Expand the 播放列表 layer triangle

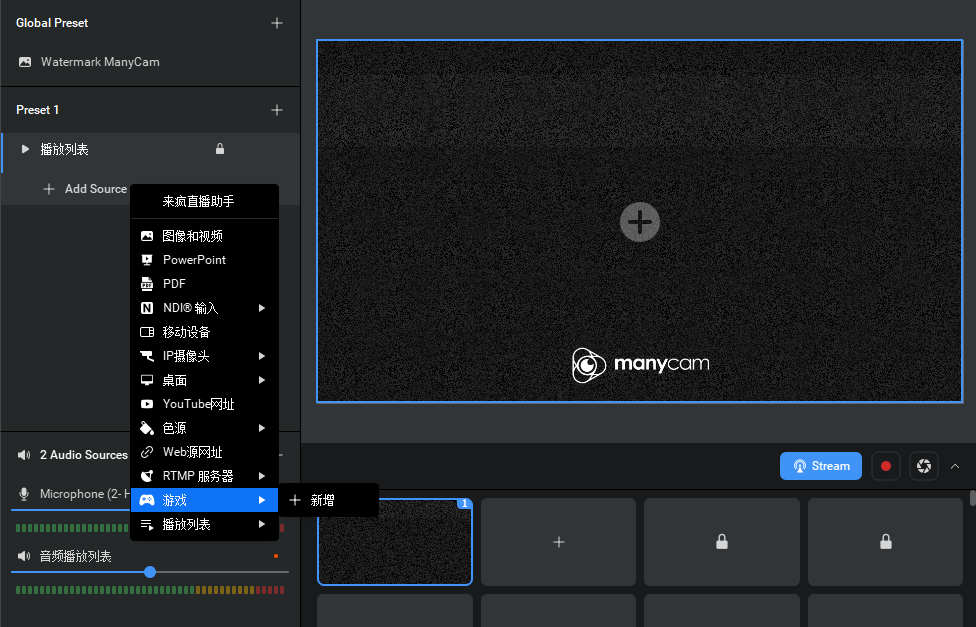coord(25,149)
